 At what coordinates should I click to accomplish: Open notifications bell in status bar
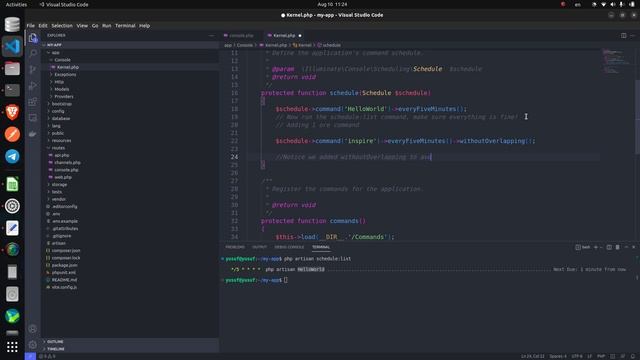pos(633,356)
